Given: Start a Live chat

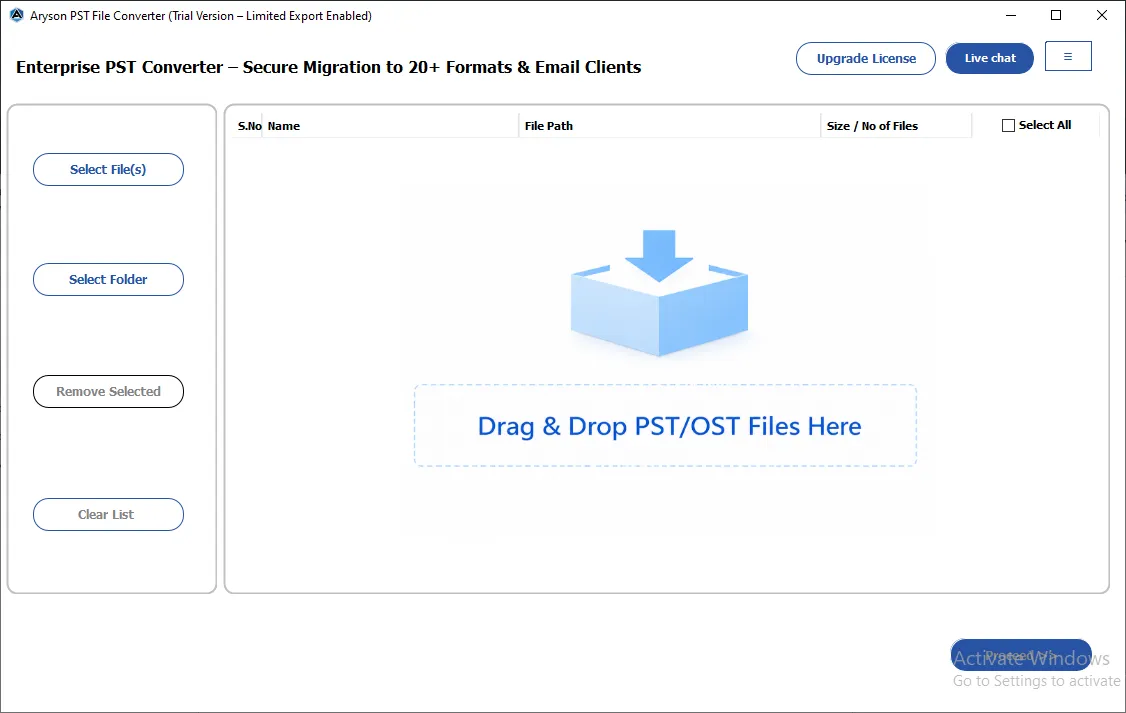Looking at the screenshot, I should pos(990,58).
